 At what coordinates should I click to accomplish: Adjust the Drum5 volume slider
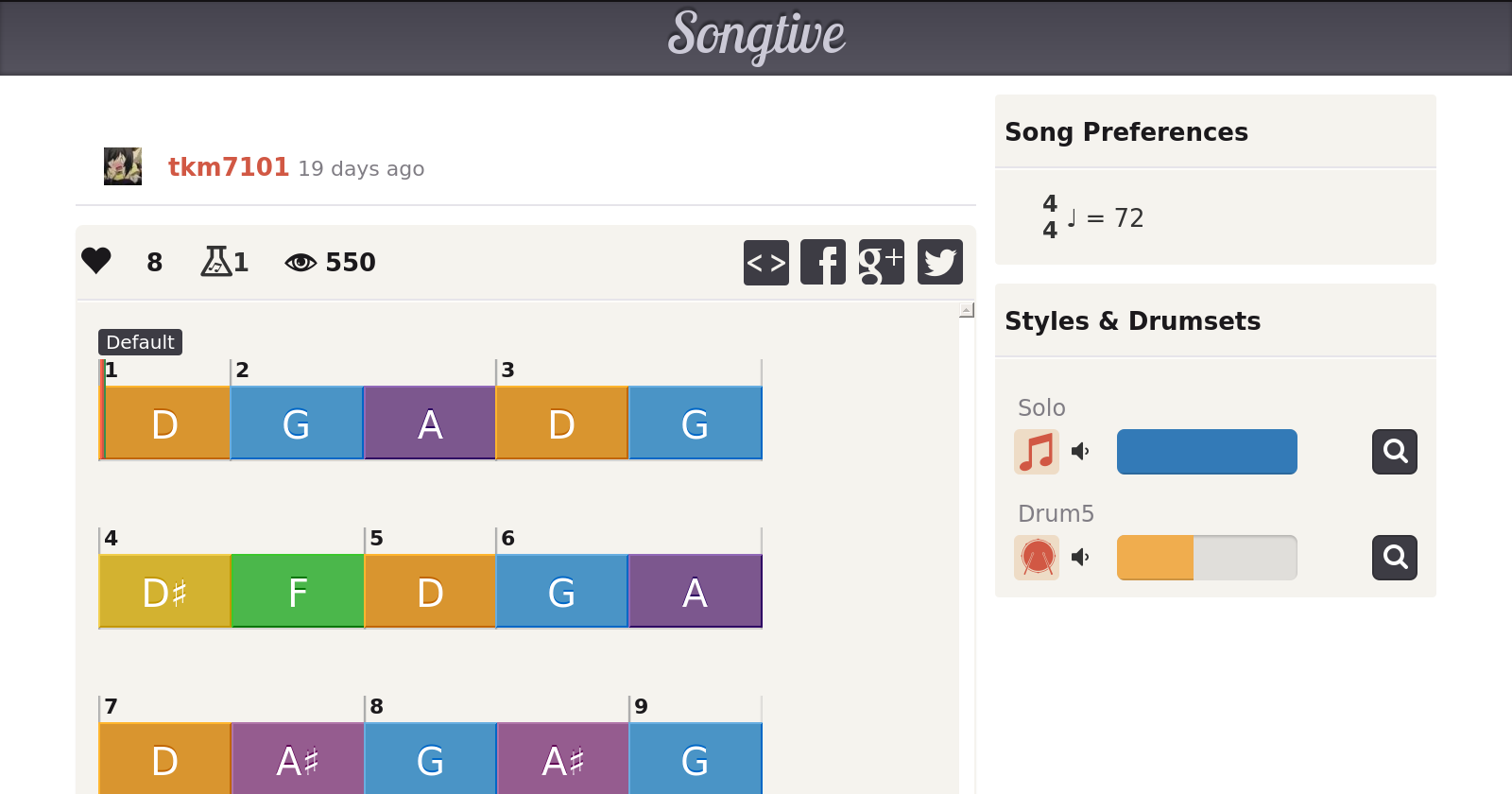click(x=1207, y=558)
